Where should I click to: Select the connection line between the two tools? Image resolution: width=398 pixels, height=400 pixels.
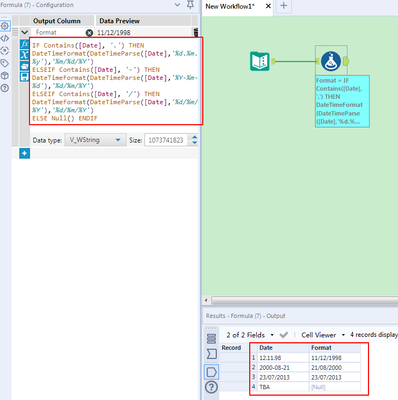point(295,61)
